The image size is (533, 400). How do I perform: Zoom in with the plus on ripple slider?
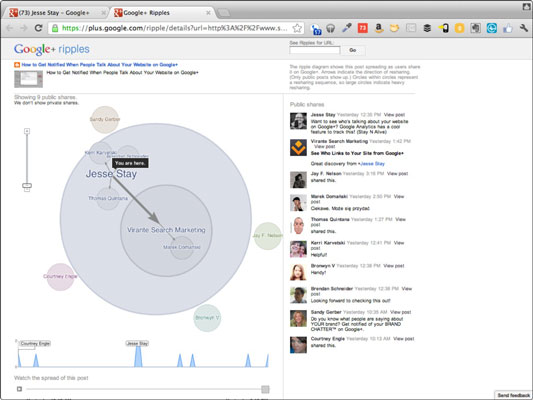pyautogui.click(x=27, y=131)
